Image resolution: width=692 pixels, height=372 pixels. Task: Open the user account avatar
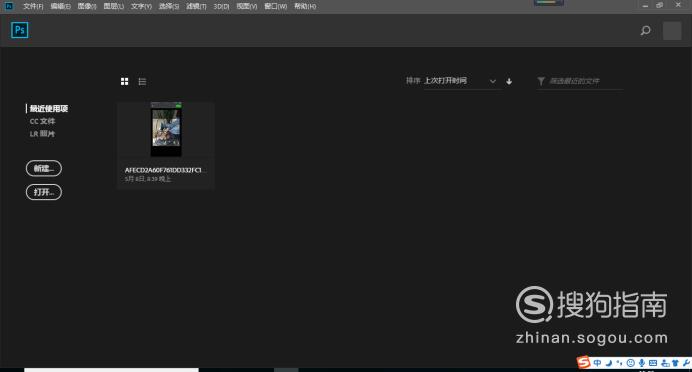click(672, 31)
